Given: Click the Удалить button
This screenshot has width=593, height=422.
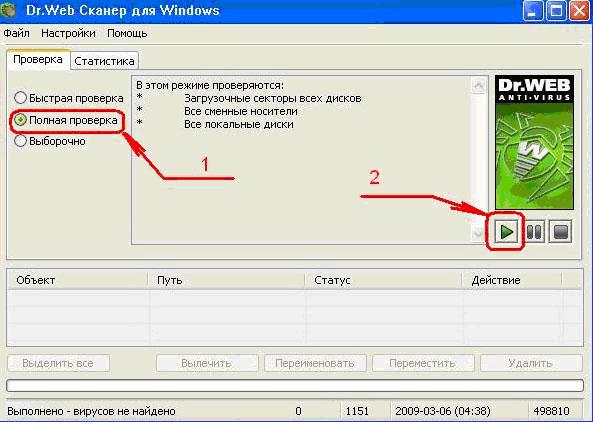Looking at the screenshot, I should coord(531,363).
